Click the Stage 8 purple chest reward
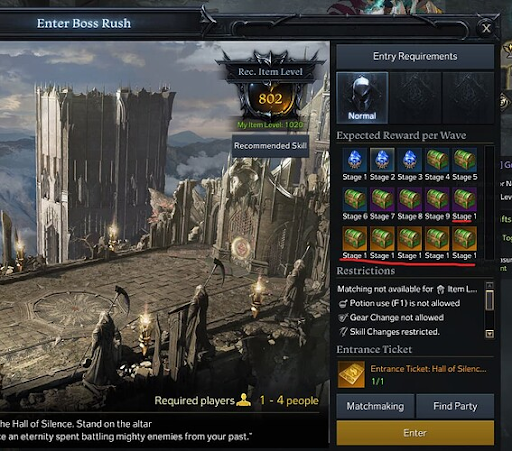The height and width of the screenshot is (451, 512). [409, 199]
